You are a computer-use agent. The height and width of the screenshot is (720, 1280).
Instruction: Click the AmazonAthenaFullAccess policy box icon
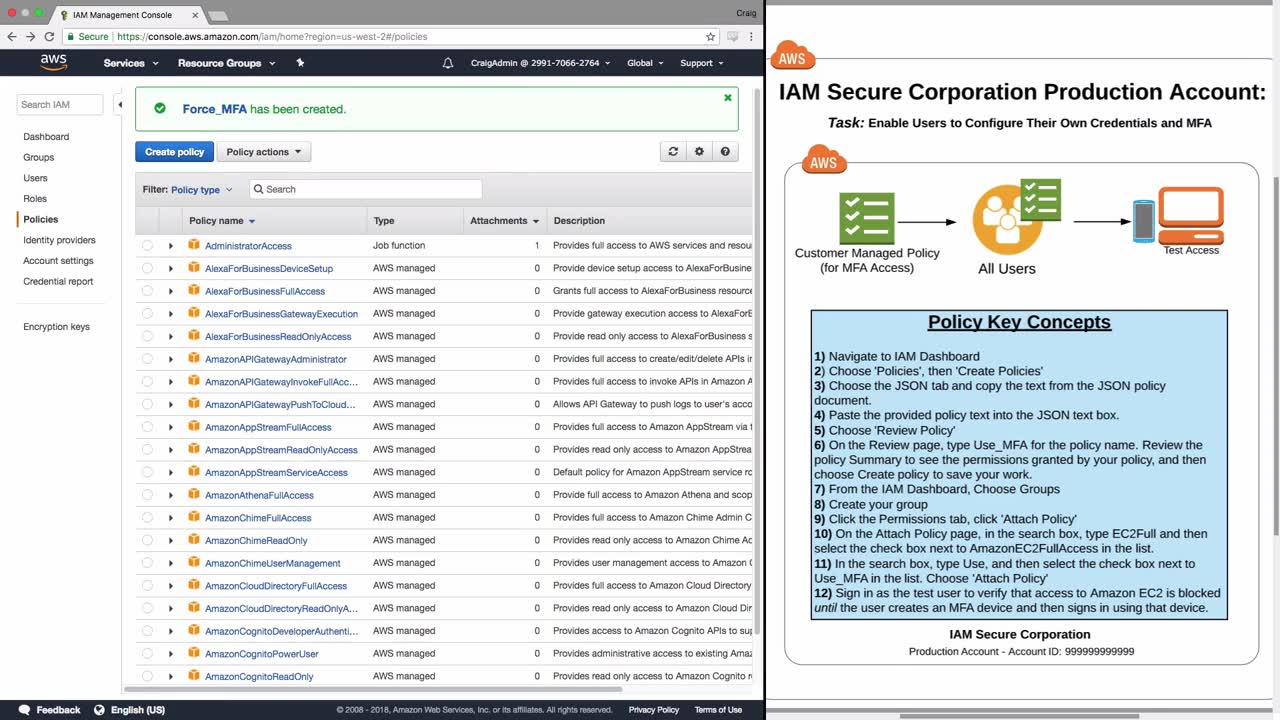click(x=194, y=495)
